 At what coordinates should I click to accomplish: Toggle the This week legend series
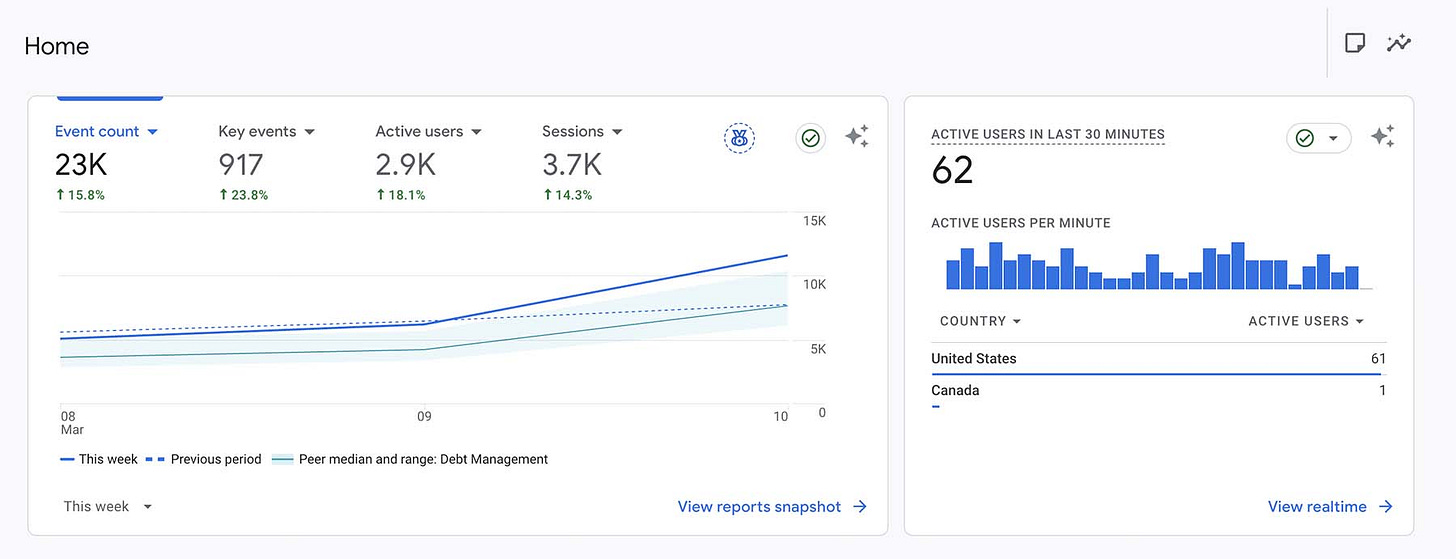99,459
